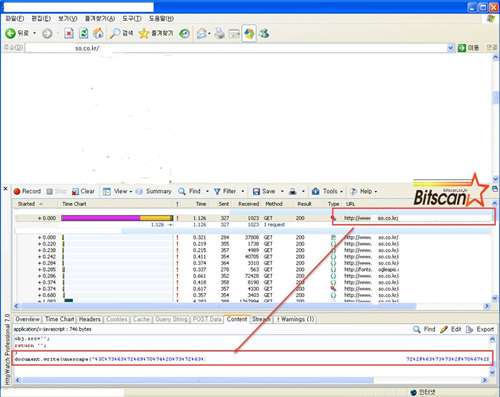Click Find in the Content panel
The height and width of the screenshot is (397, 500).
point(424,329)
